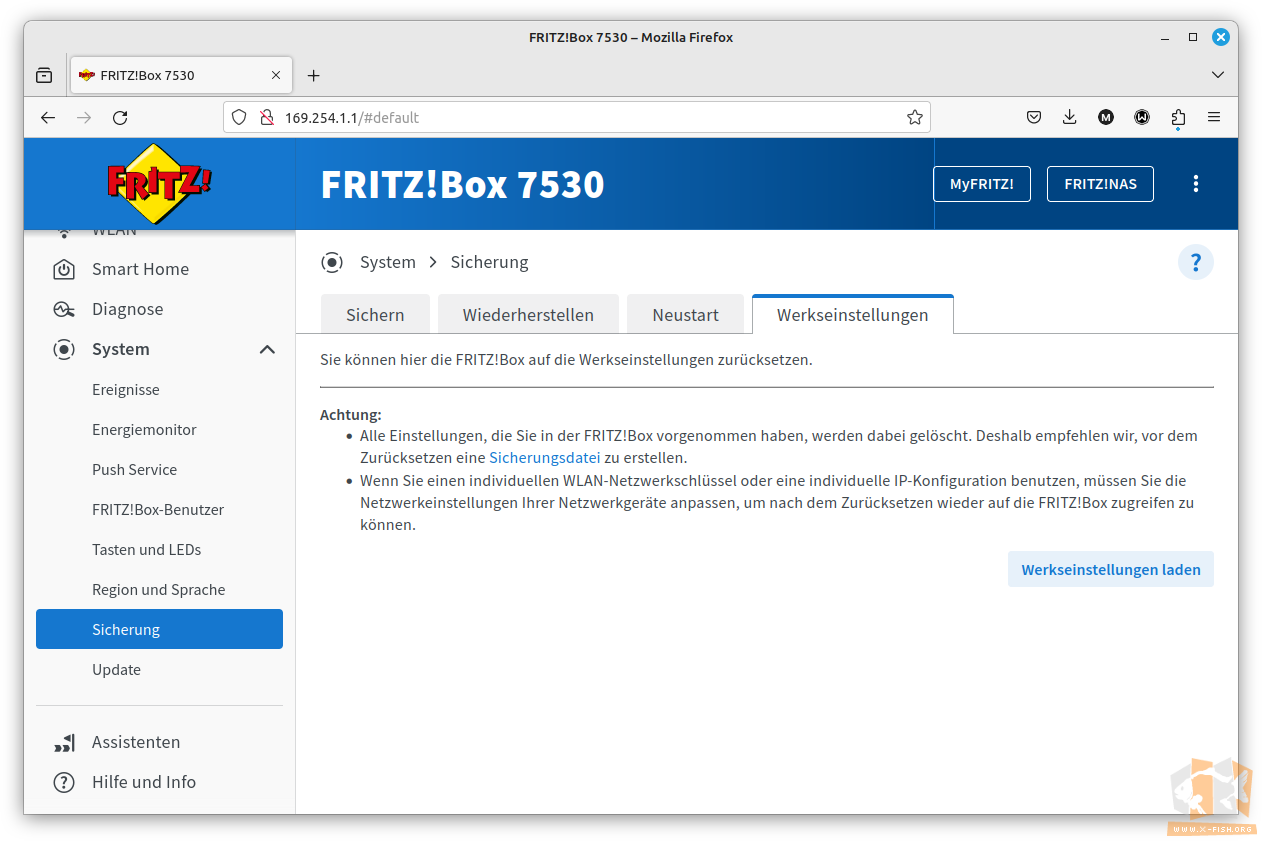Click the shield tracking protection icon
This screenshot has width=1262, height=841.
[x=239, y=117]
